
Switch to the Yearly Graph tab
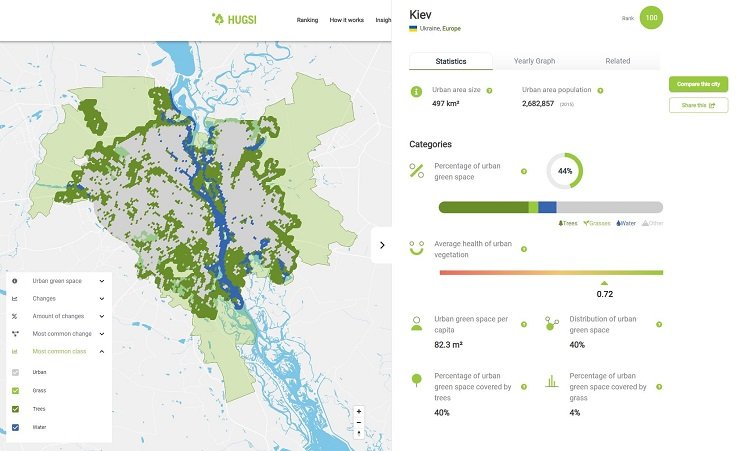[x=534, y=61]
